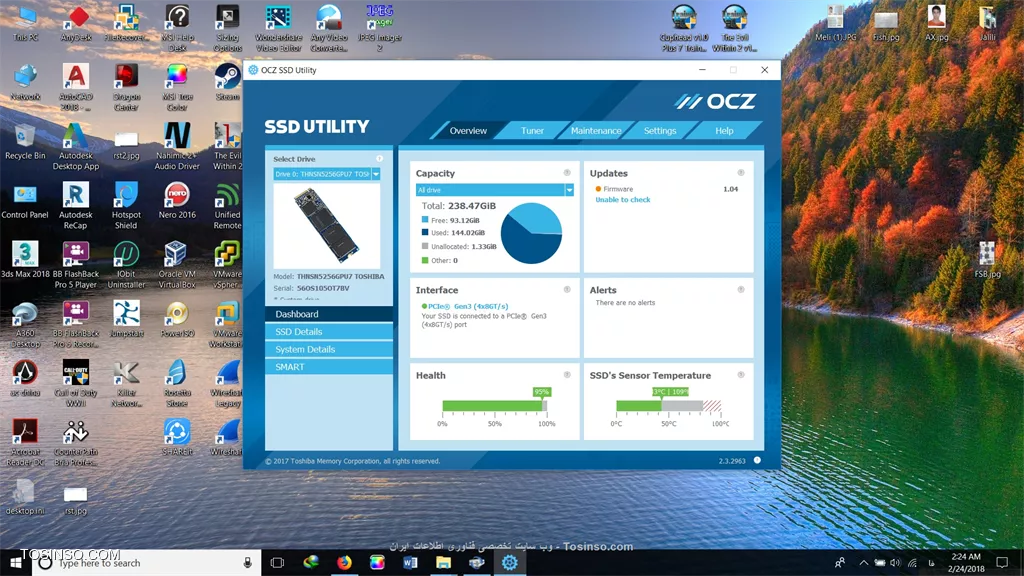
Task: Open the Action Center notifications
Action: (x=1002, y=562)
